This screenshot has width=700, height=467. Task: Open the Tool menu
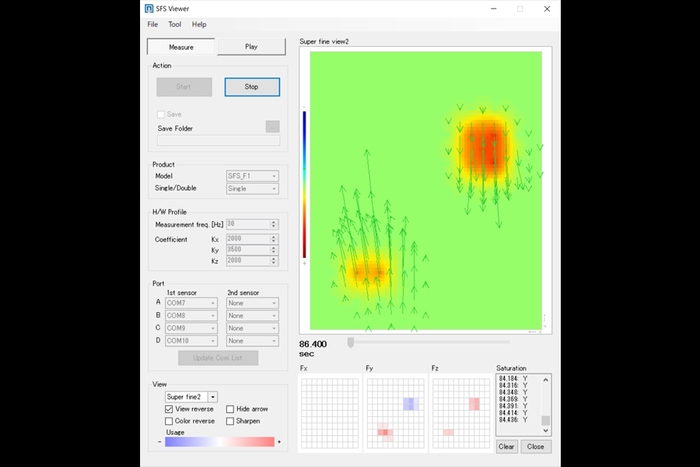pos(175,24)
